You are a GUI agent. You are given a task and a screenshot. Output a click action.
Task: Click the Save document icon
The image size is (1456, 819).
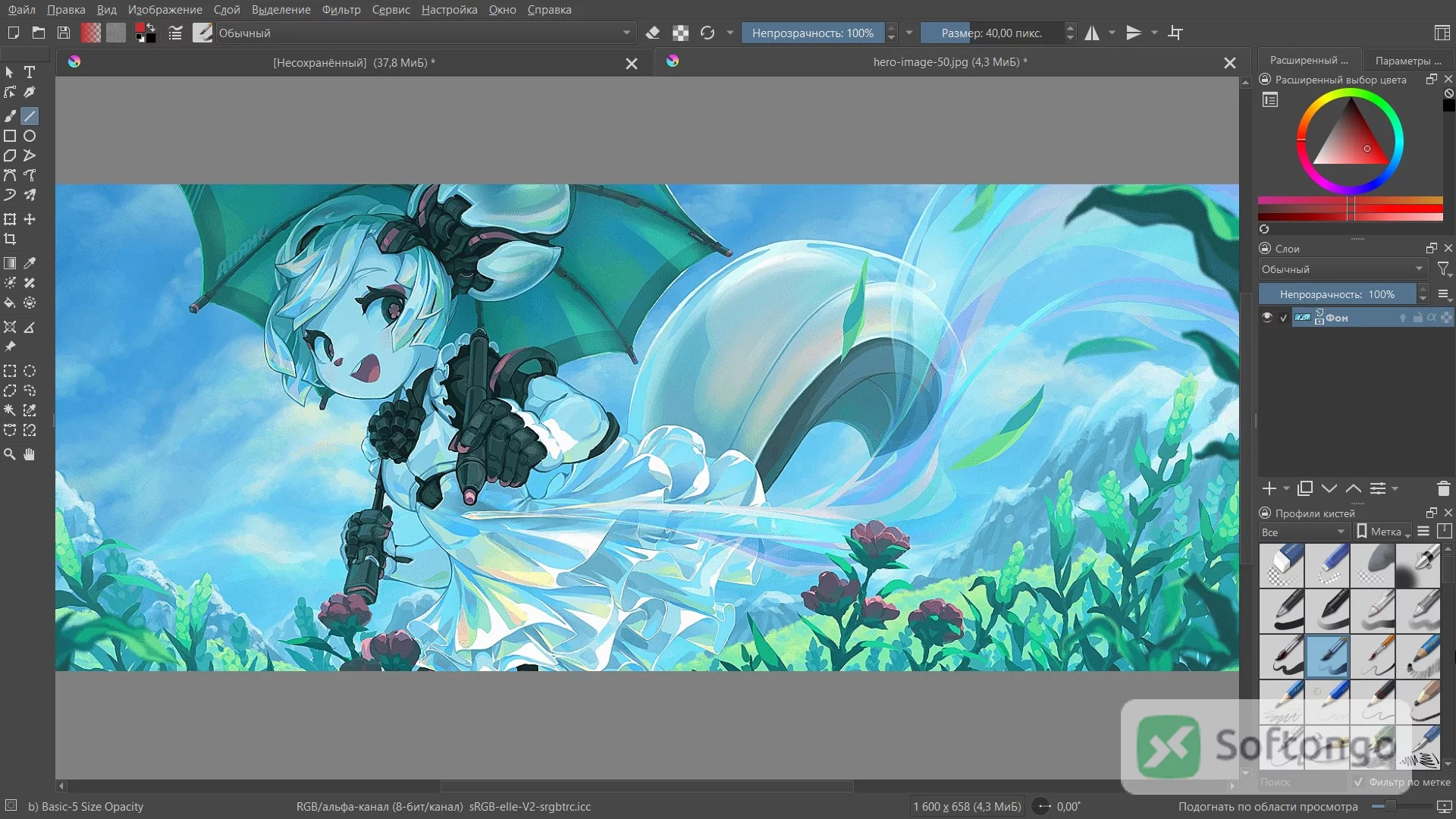(64, 33)
